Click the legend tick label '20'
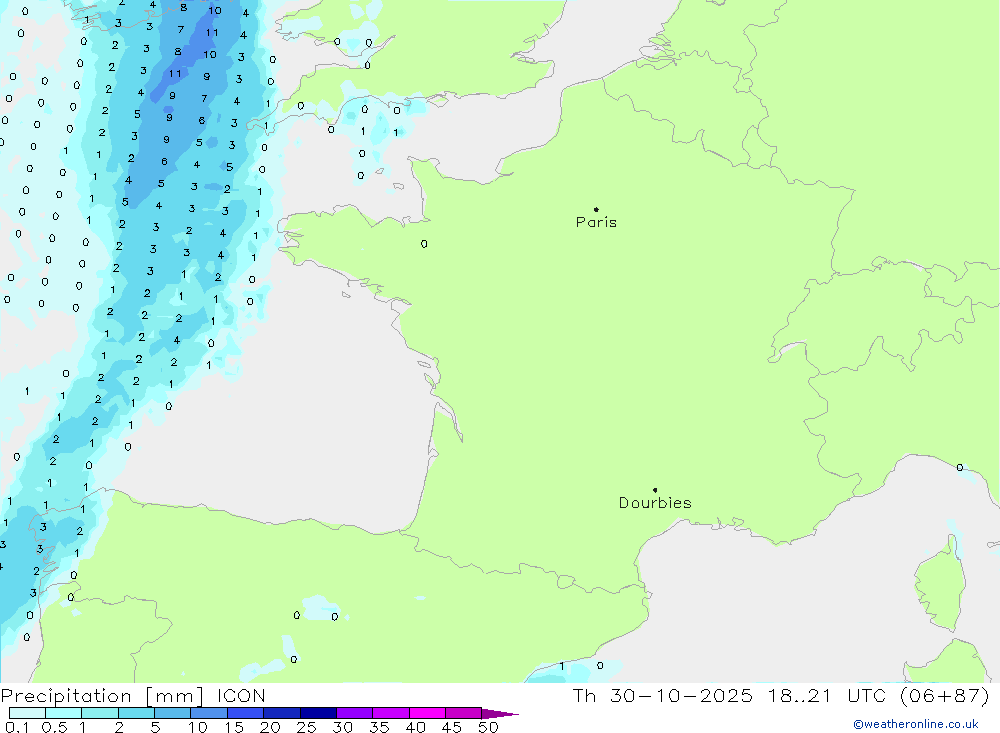This screenshot has width=1000, height=733. point(270,727)
